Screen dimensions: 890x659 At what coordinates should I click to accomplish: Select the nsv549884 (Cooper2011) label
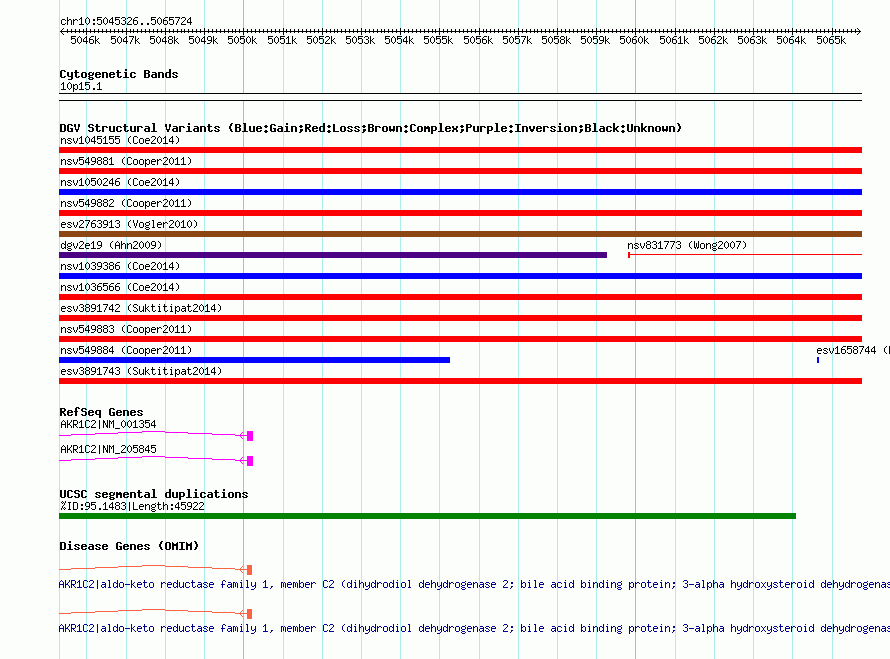coord(126,350)
